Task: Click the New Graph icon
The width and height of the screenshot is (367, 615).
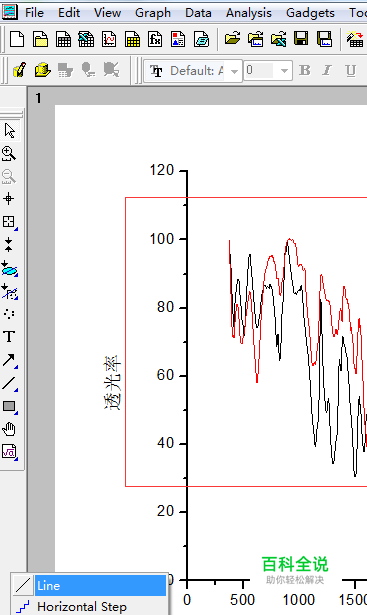Action: (109, 39)
